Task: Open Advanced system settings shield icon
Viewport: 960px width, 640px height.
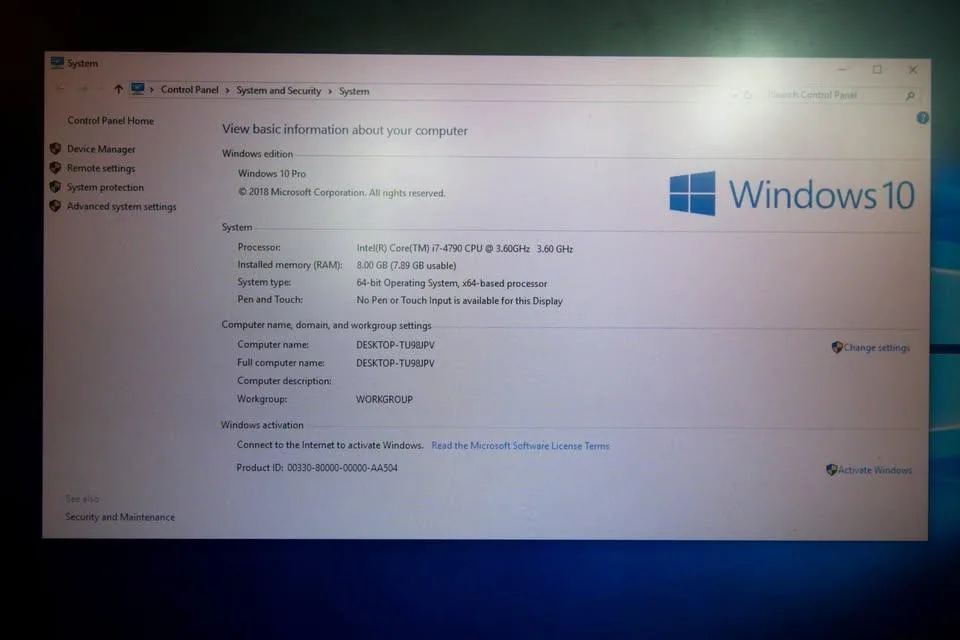Action: click(x=56, y=206)
